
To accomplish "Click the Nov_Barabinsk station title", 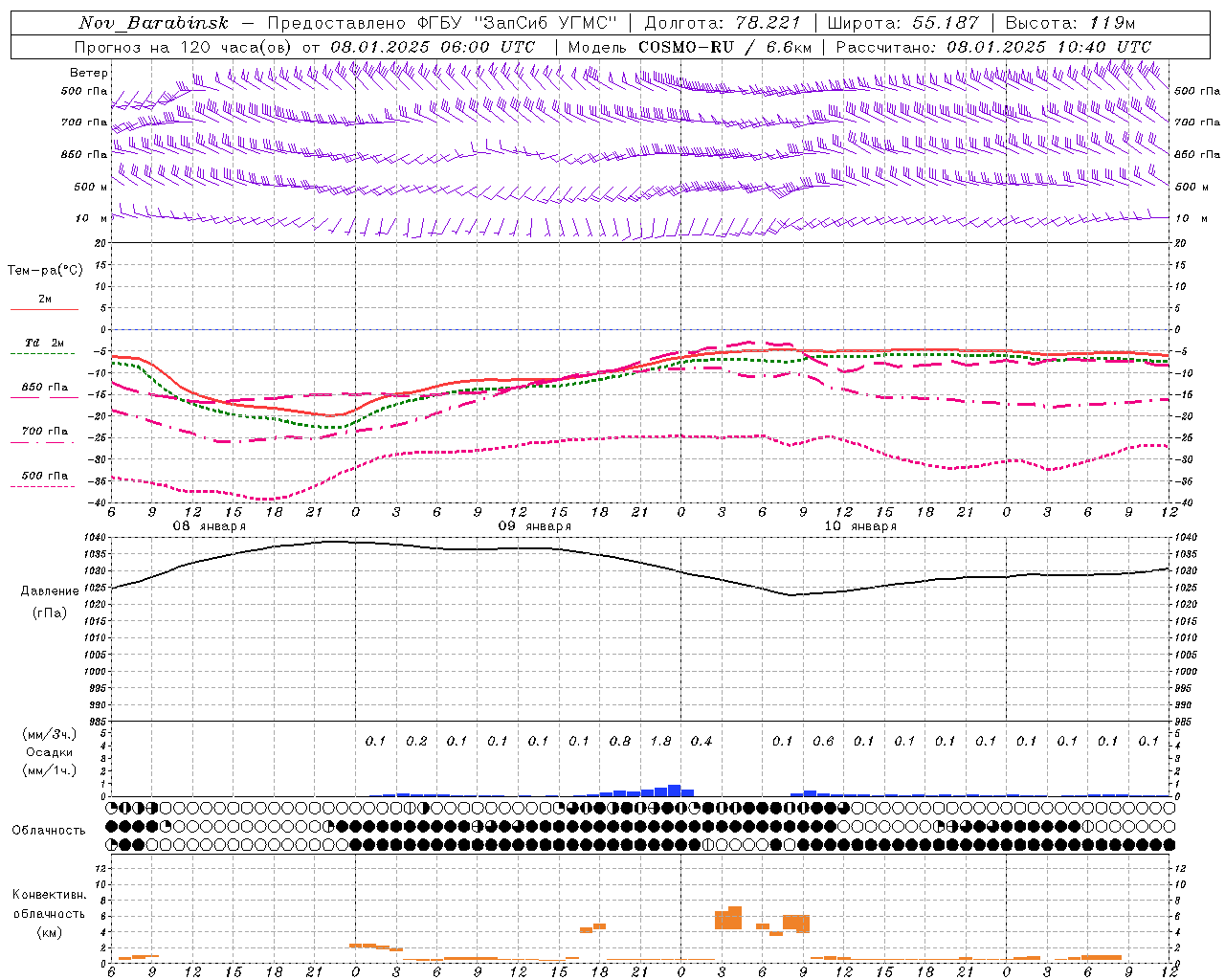I will [x=154, y=23].
